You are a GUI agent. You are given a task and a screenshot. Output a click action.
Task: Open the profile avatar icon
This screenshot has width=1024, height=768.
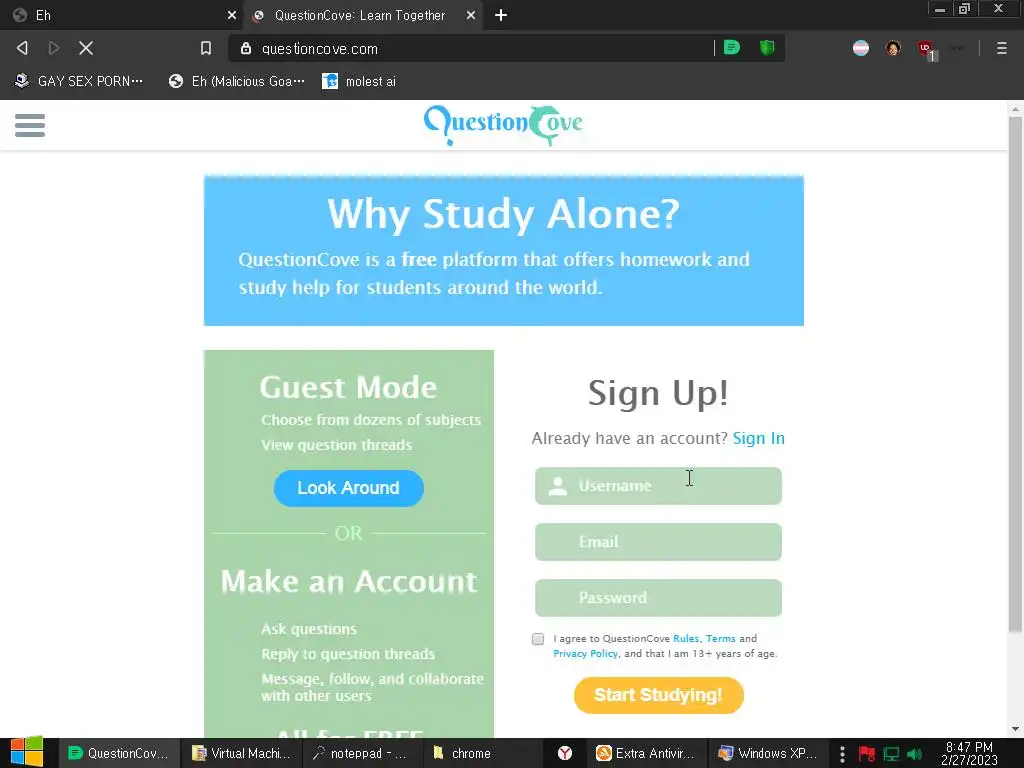coord(893,48)
